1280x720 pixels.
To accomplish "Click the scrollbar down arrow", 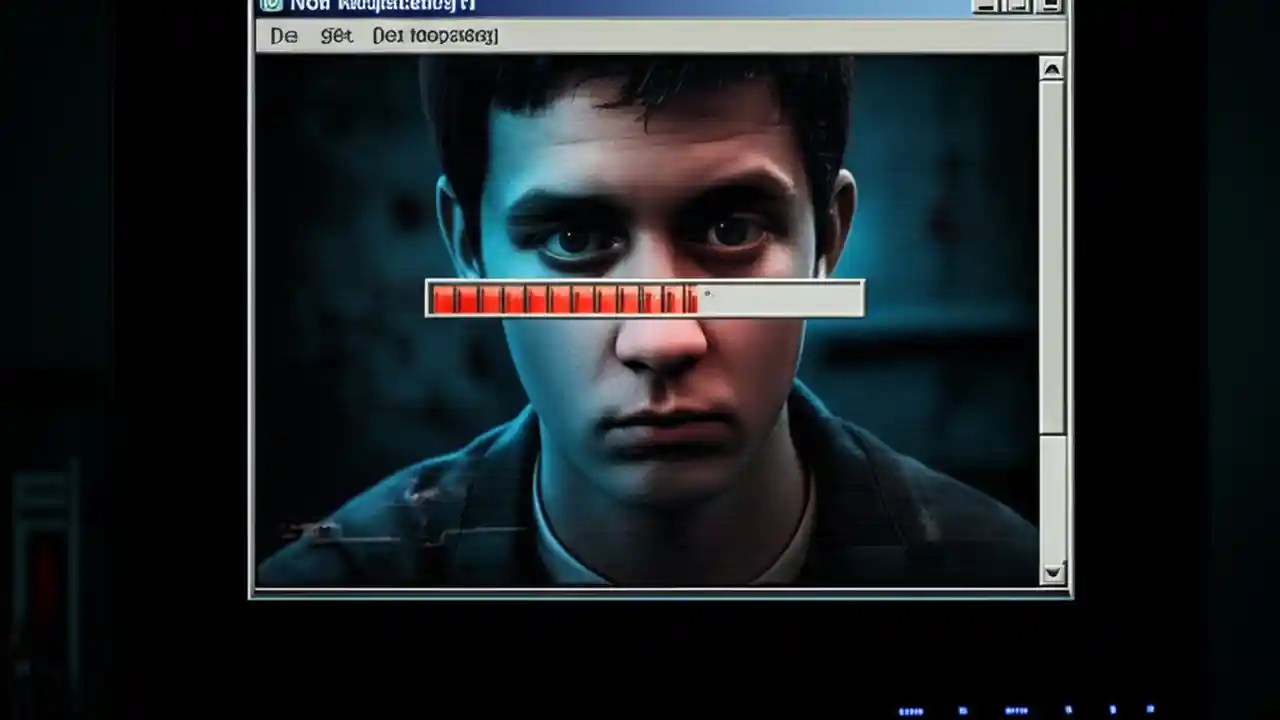I will point(1053,573).
